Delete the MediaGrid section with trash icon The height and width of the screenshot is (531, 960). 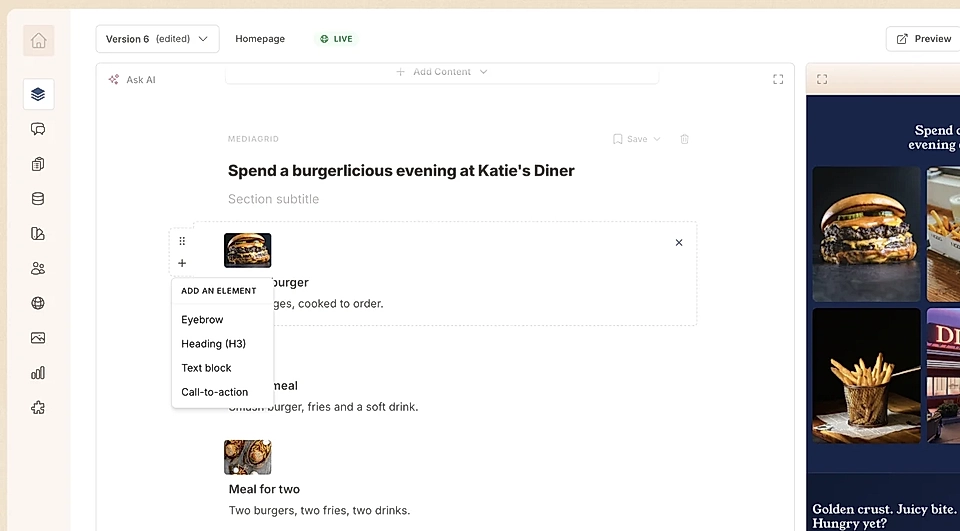click(684, 139)
